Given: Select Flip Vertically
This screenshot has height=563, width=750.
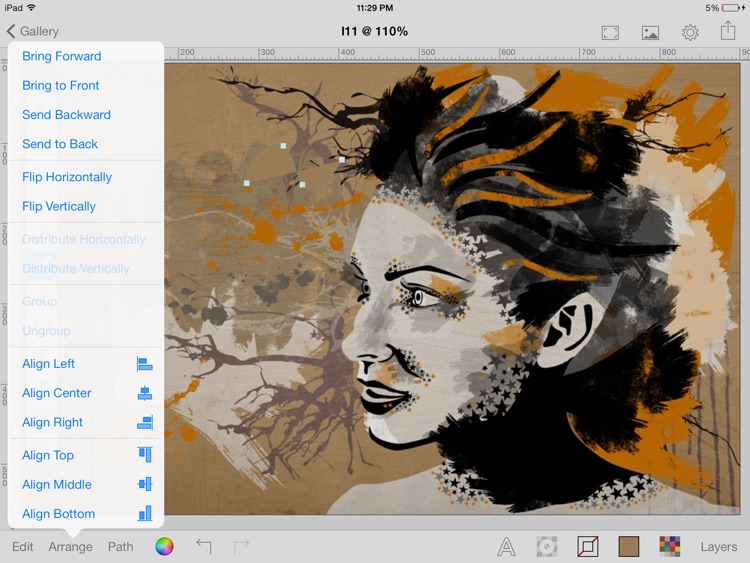Looking at the screenshot, I should coord(59,207).
